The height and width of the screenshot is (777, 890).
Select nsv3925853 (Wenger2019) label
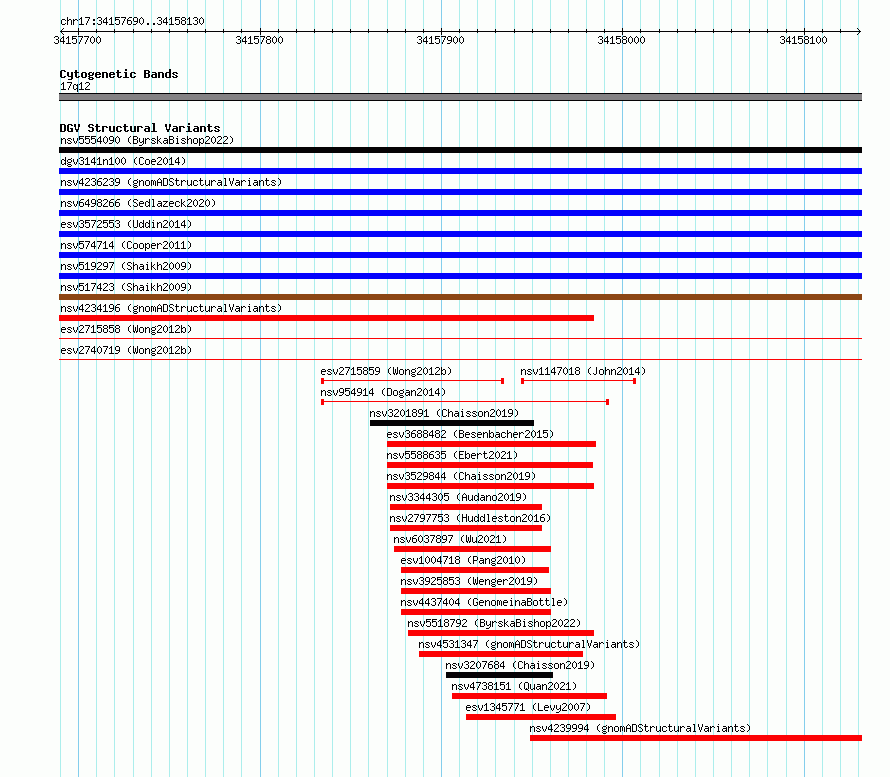469,581
